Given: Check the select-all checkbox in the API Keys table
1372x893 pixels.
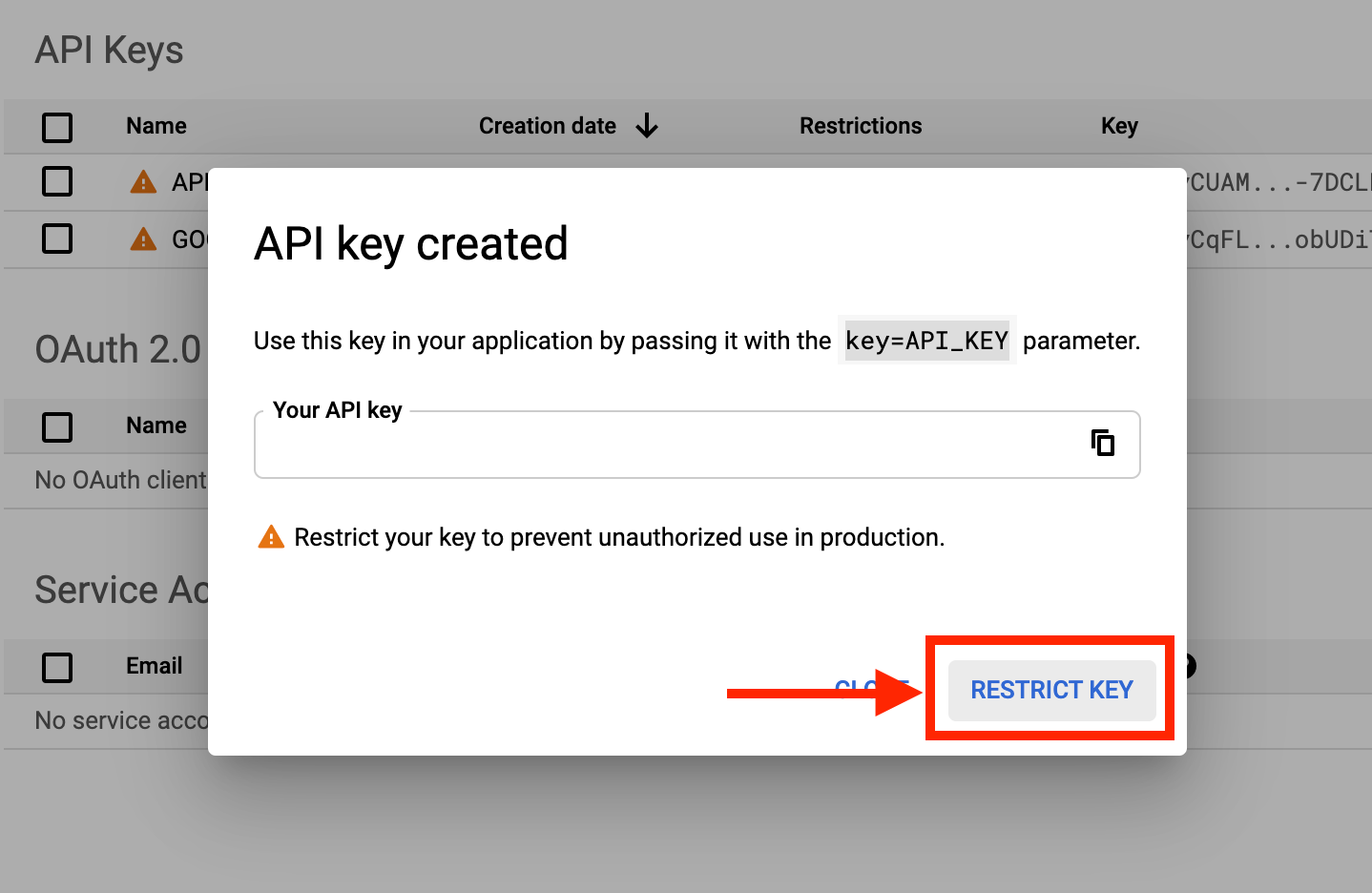Looking at the screenshot, I should (x=57, y=127).
